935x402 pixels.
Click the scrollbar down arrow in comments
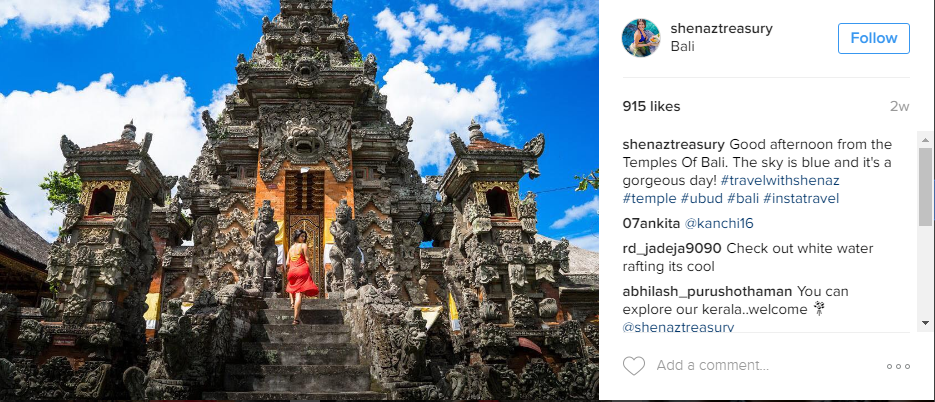[x=925, y=323]
